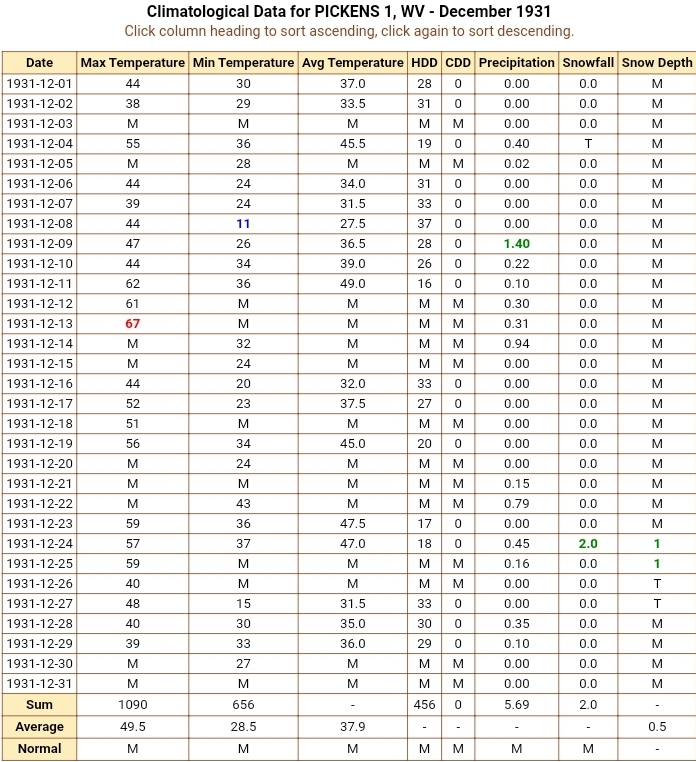Click the 1931-12-31 date cell
Screen dimensions: 696x762
pos(39,683)
